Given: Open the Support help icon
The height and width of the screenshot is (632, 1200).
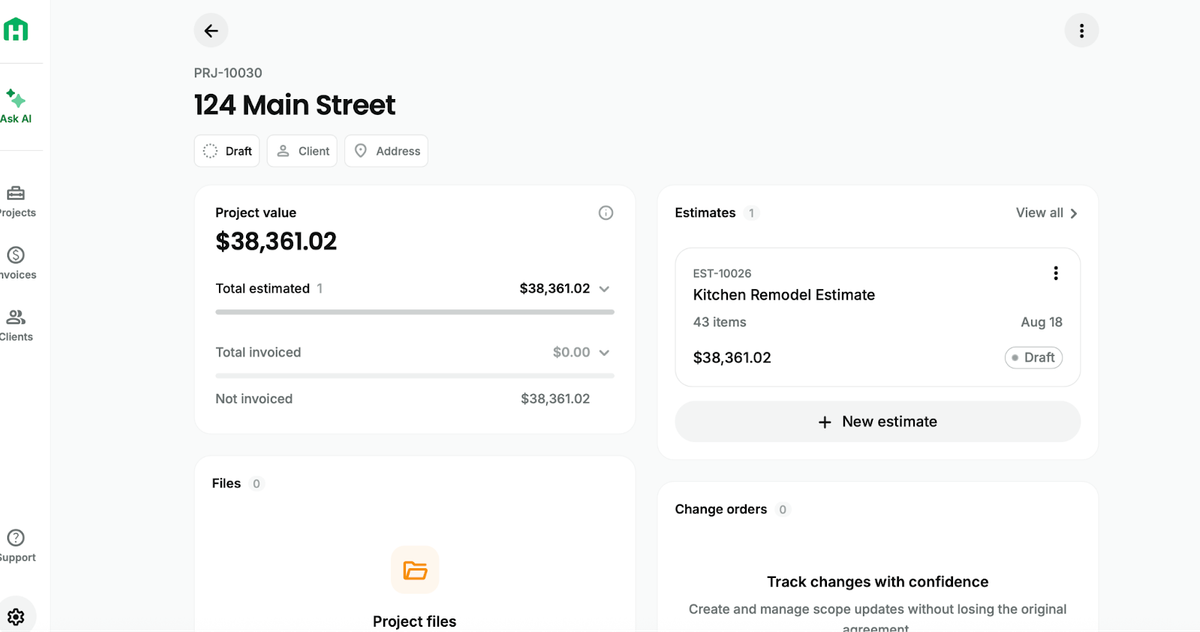Looking at the screenshot, I should coord(16,546).
